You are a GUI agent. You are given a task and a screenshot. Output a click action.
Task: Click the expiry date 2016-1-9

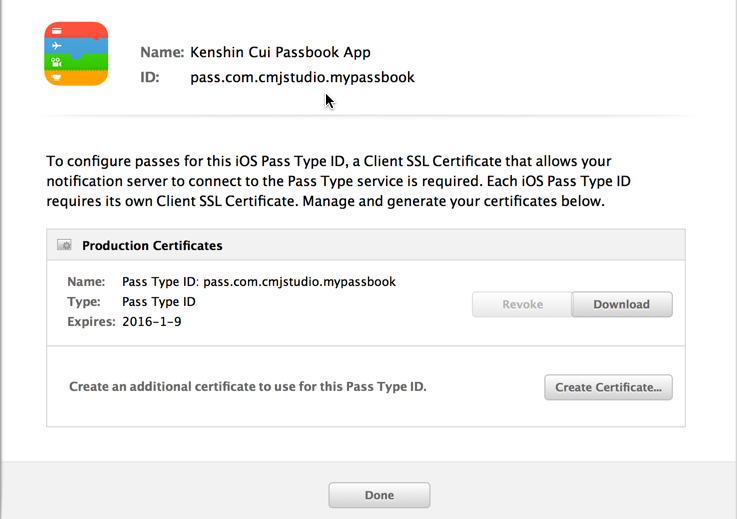(152, 322)
